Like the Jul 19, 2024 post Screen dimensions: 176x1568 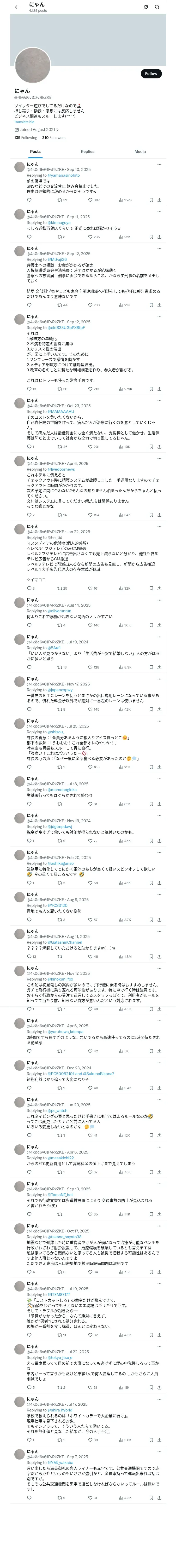point(90,667)
